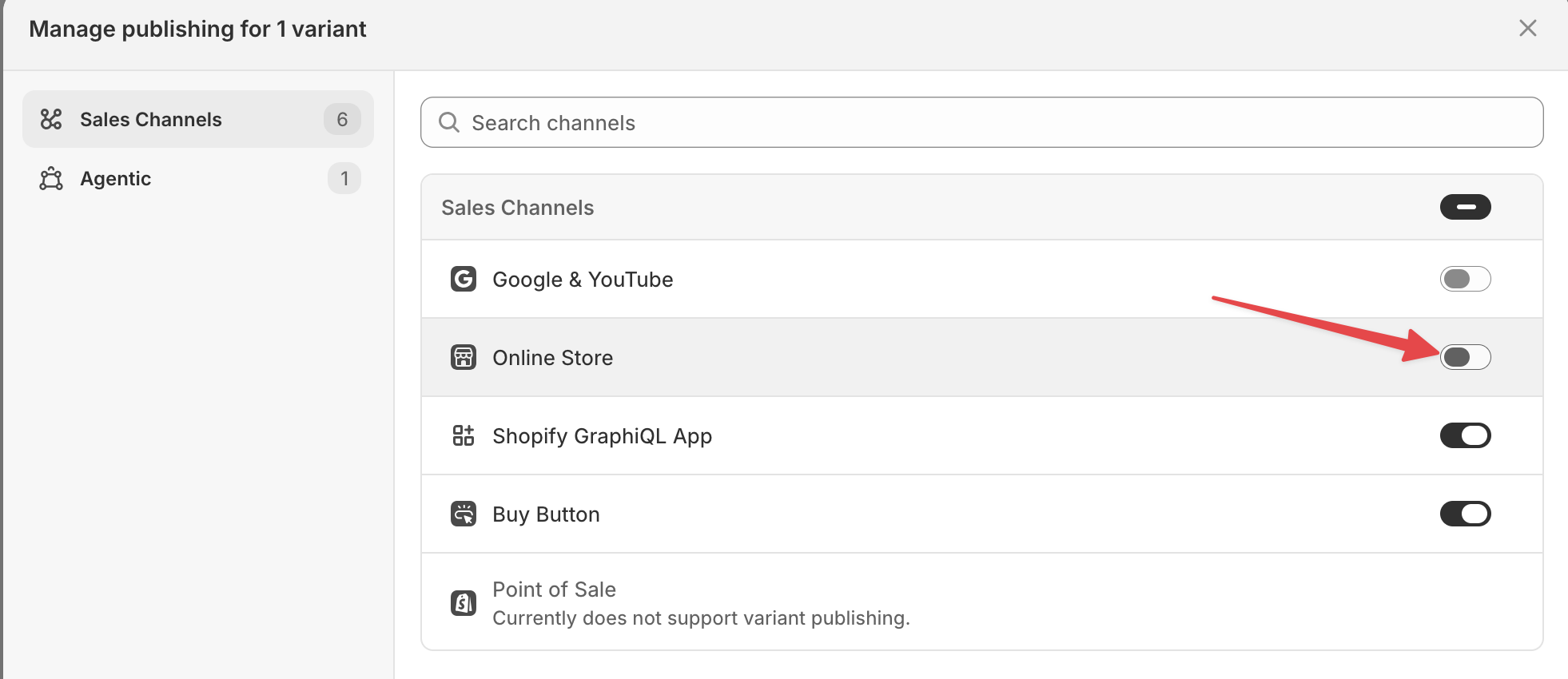
Task: Click the Buy Button label
Action: click(546, 514)
